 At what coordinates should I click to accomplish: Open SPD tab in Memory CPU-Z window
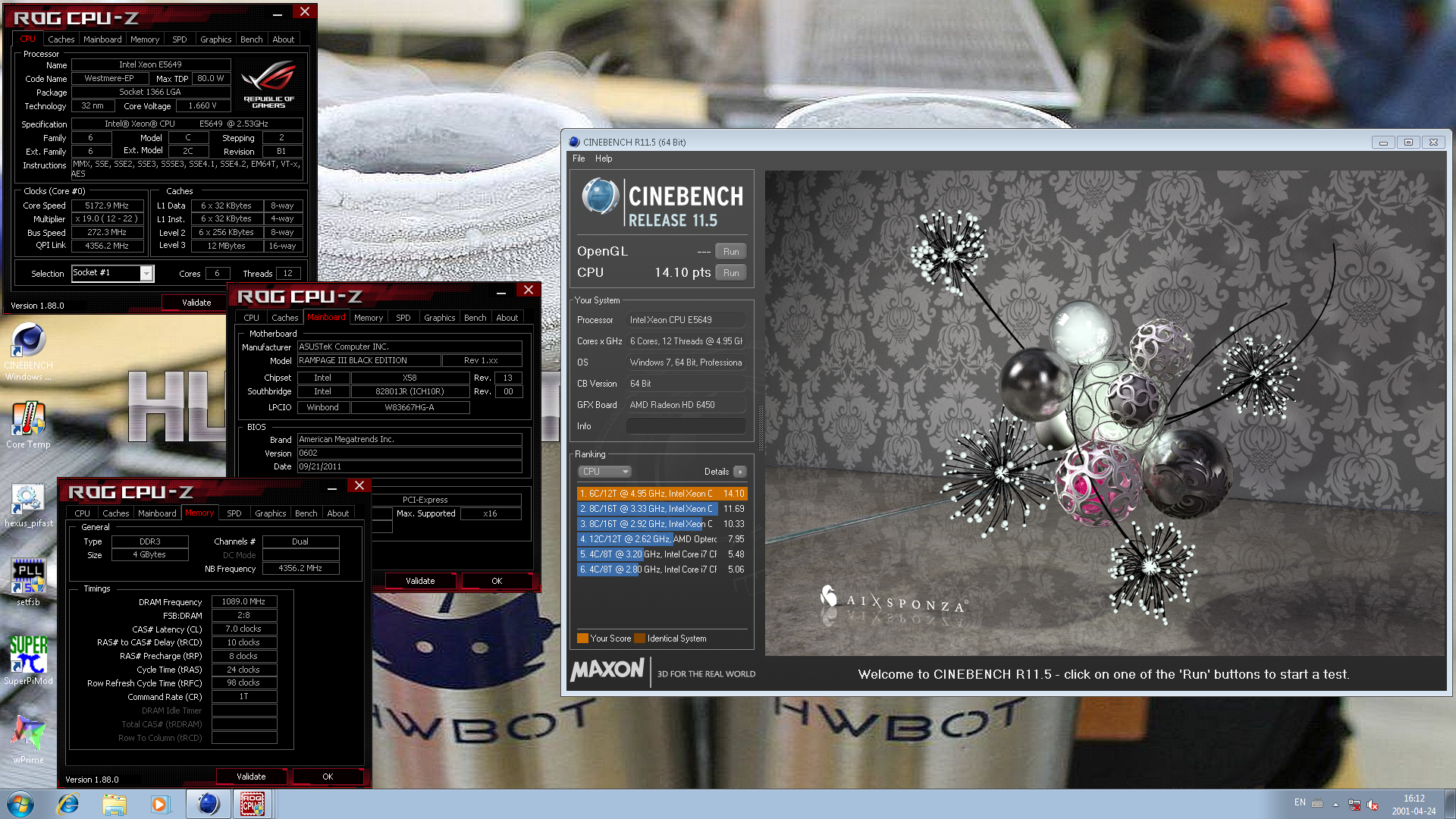coord(234,513)
